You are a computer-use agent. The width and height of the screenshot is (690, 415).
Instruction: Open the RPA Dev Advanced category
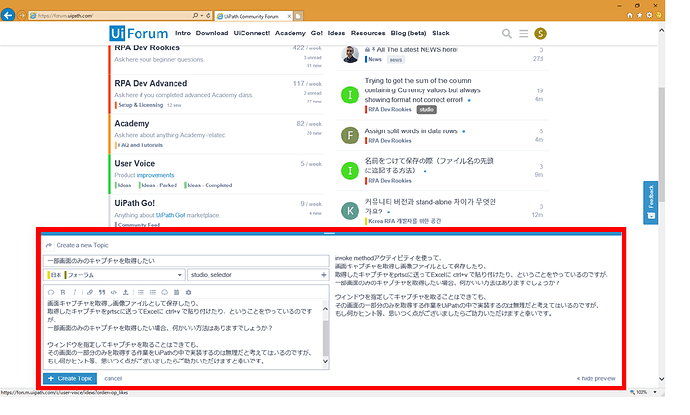pyautogui.click(x=150, y=83)
